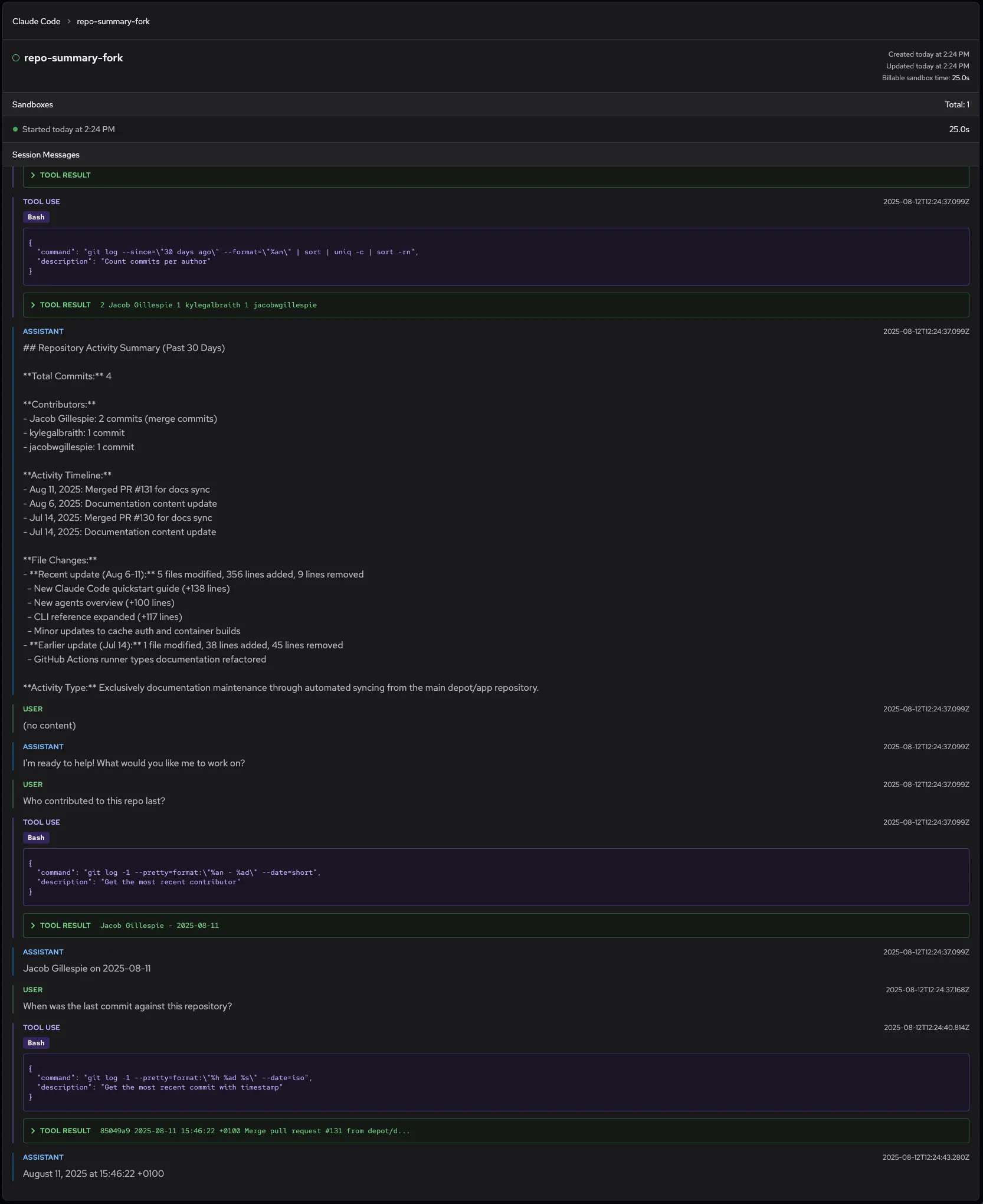Click the 25.0s duration on the sandbox row
983x1204 pixels.
point(959,129)
